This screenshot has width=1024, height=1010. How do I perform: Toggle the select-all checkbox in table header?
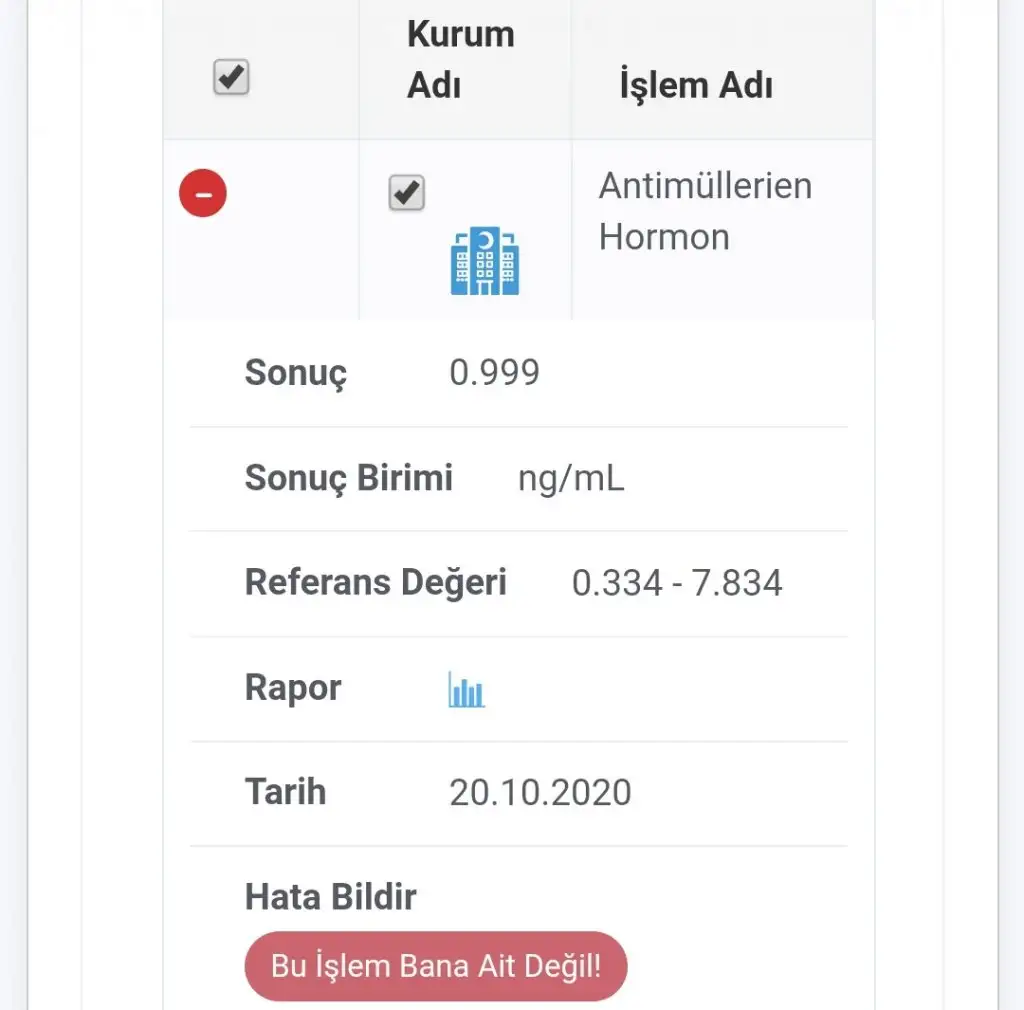coord(231,77)
